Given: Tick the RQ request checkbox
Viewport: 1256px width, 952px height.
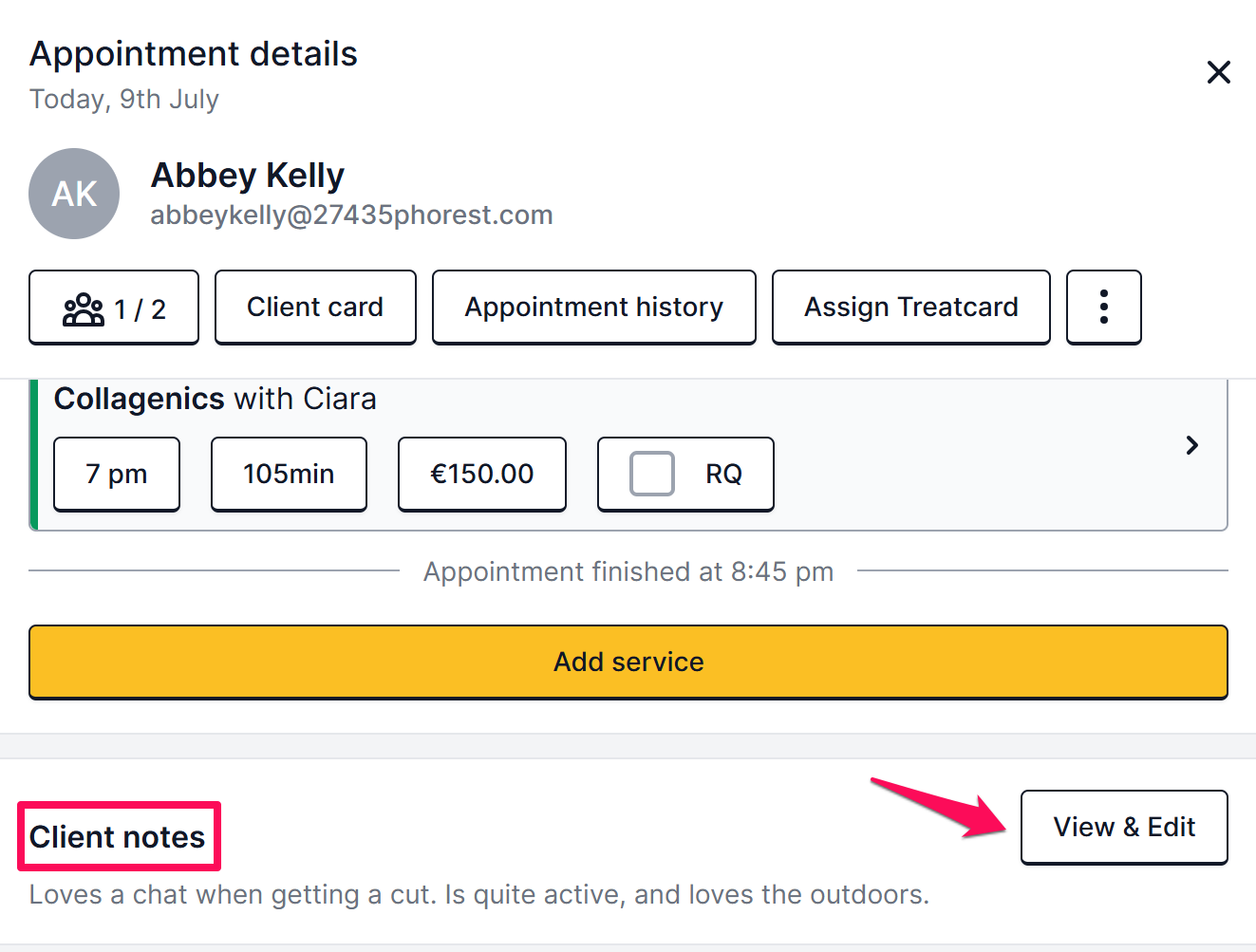Looking at the screenshot, I should click(x=652, y=474).
